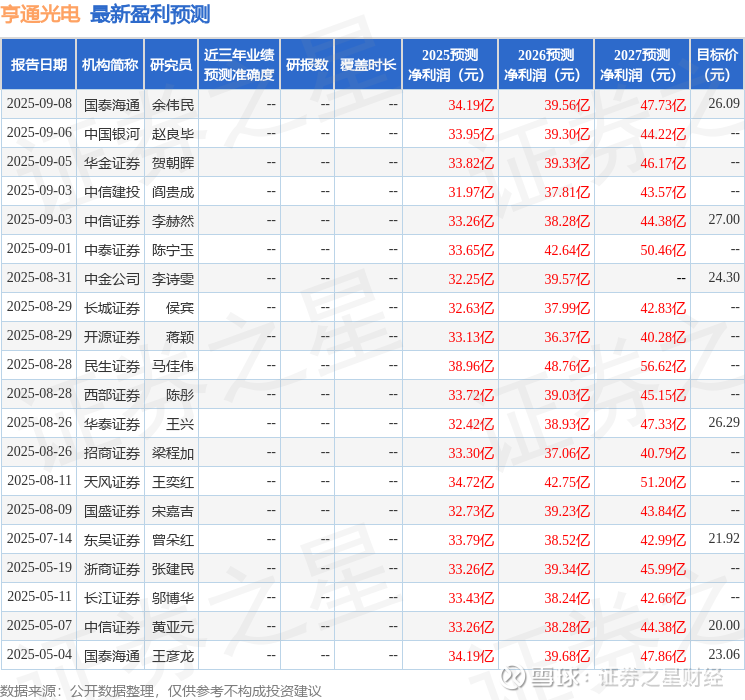Click target price 21.92
Screen dimensions: 745x700
pyautogui.click(x=724, y=538)
